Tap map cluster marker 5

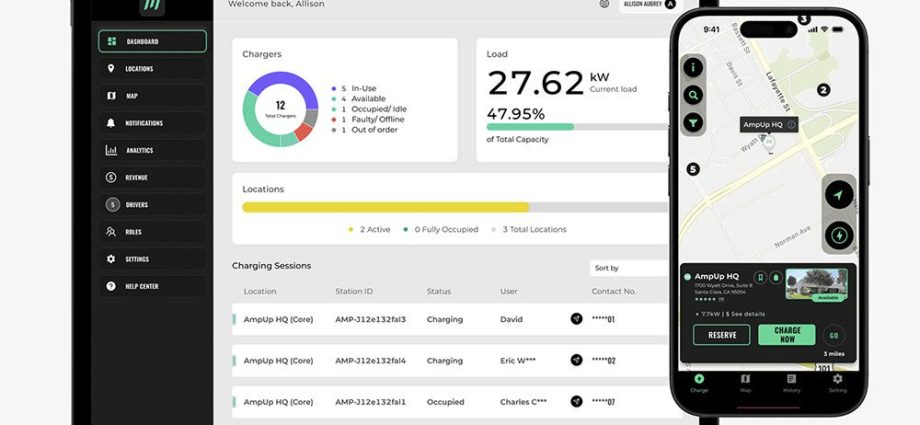[693, 170]
